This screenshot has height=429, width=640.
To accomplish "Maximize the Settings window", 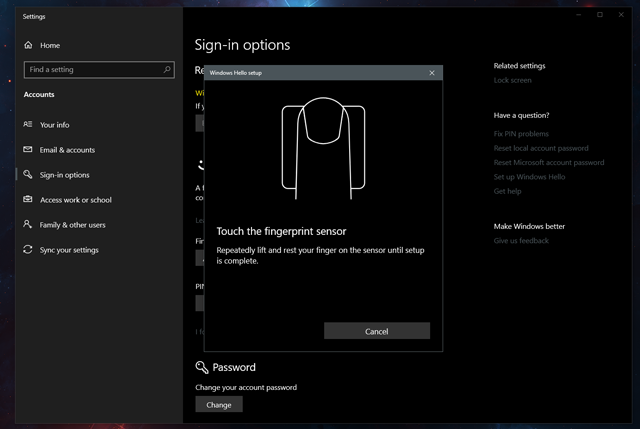I will coord(599,15).
